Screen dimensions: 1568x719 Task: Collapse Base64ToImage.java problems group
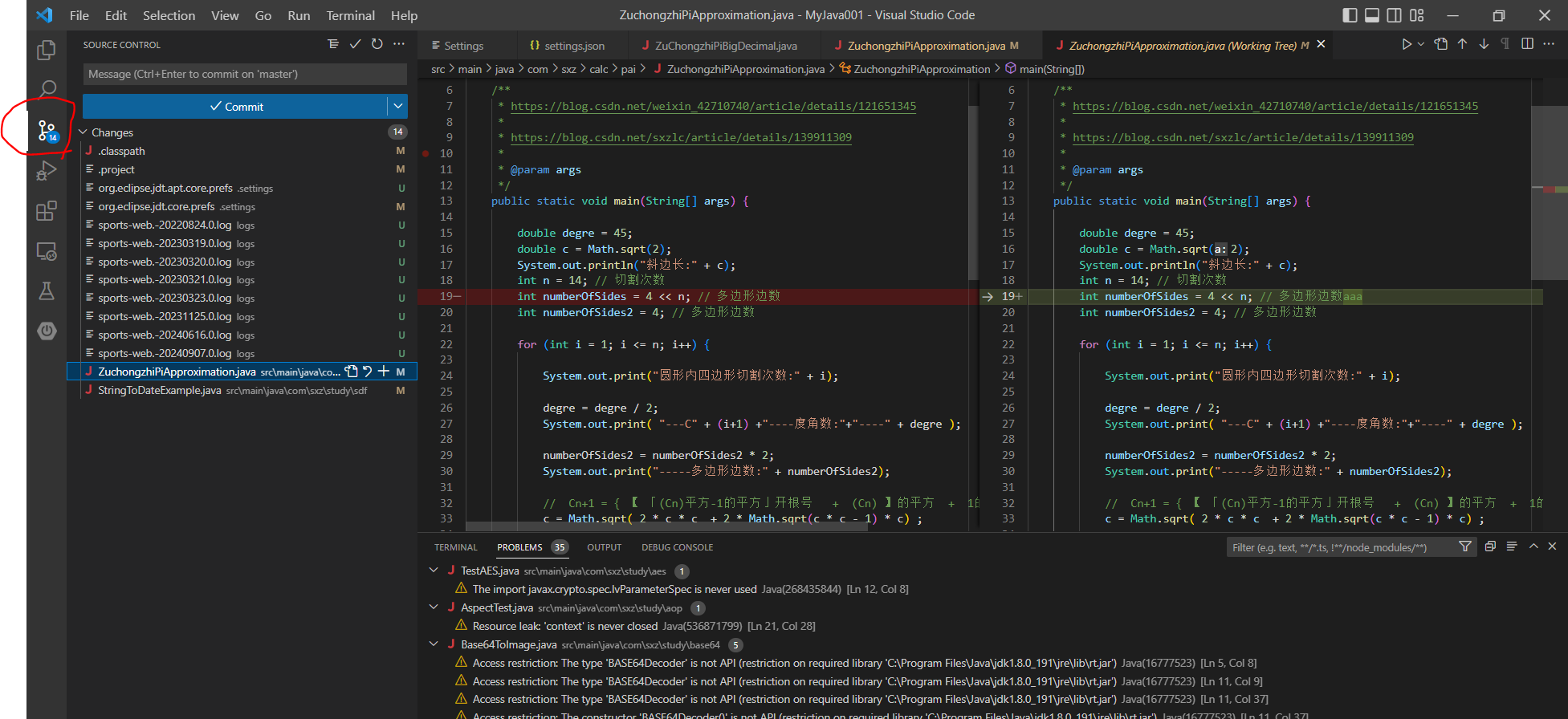434,644
